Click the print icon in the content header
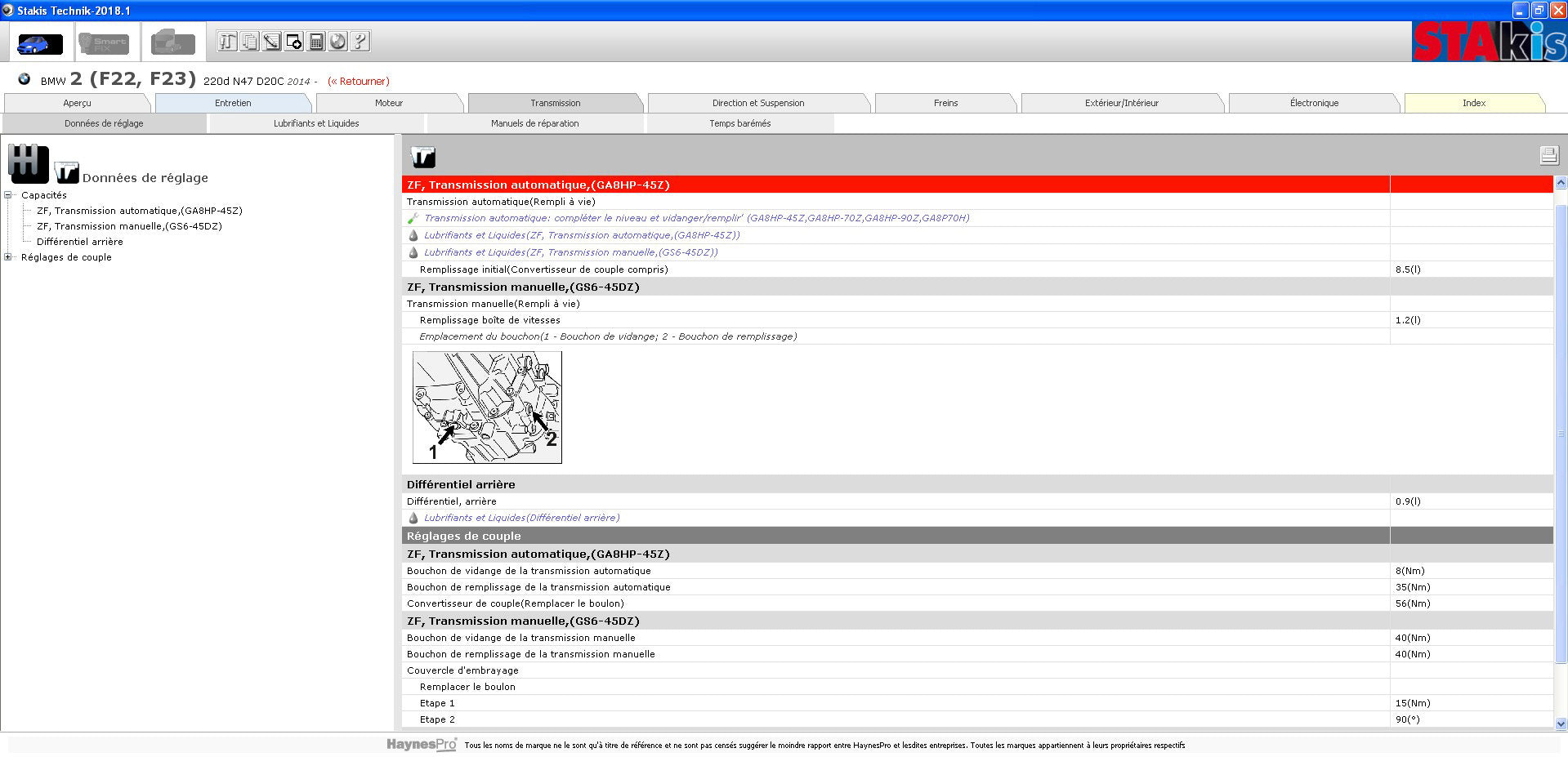 pos(1548,155)
